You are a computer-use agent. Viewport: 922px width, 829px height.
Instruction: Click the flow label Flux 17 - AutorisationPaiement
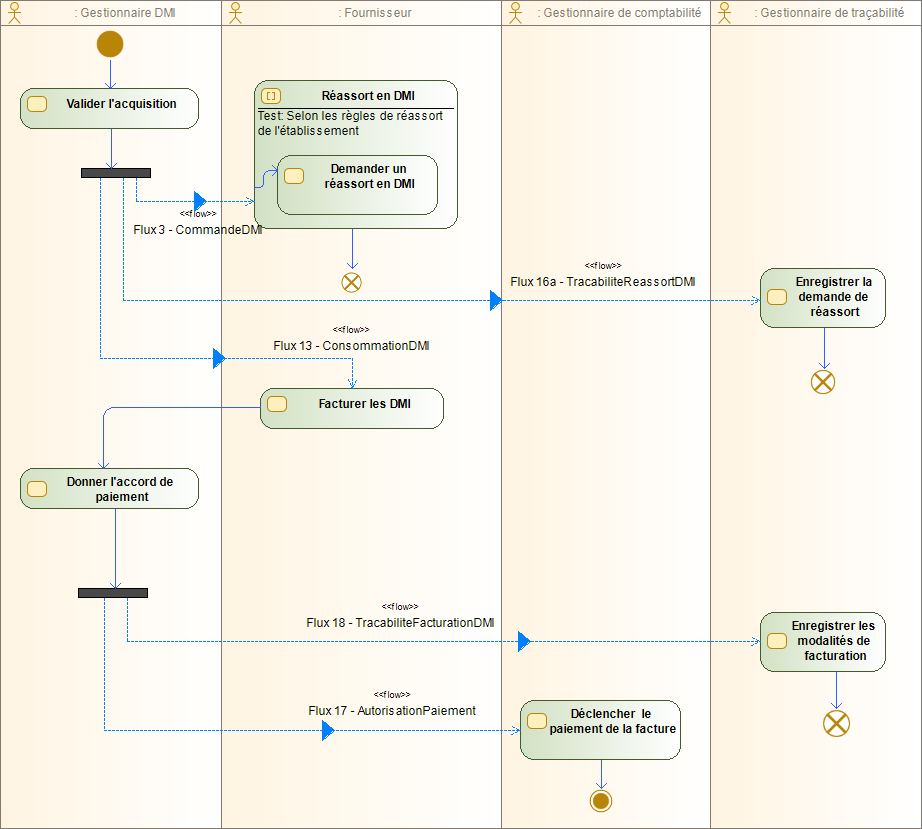pyautogui.click(x=391, y=711)
